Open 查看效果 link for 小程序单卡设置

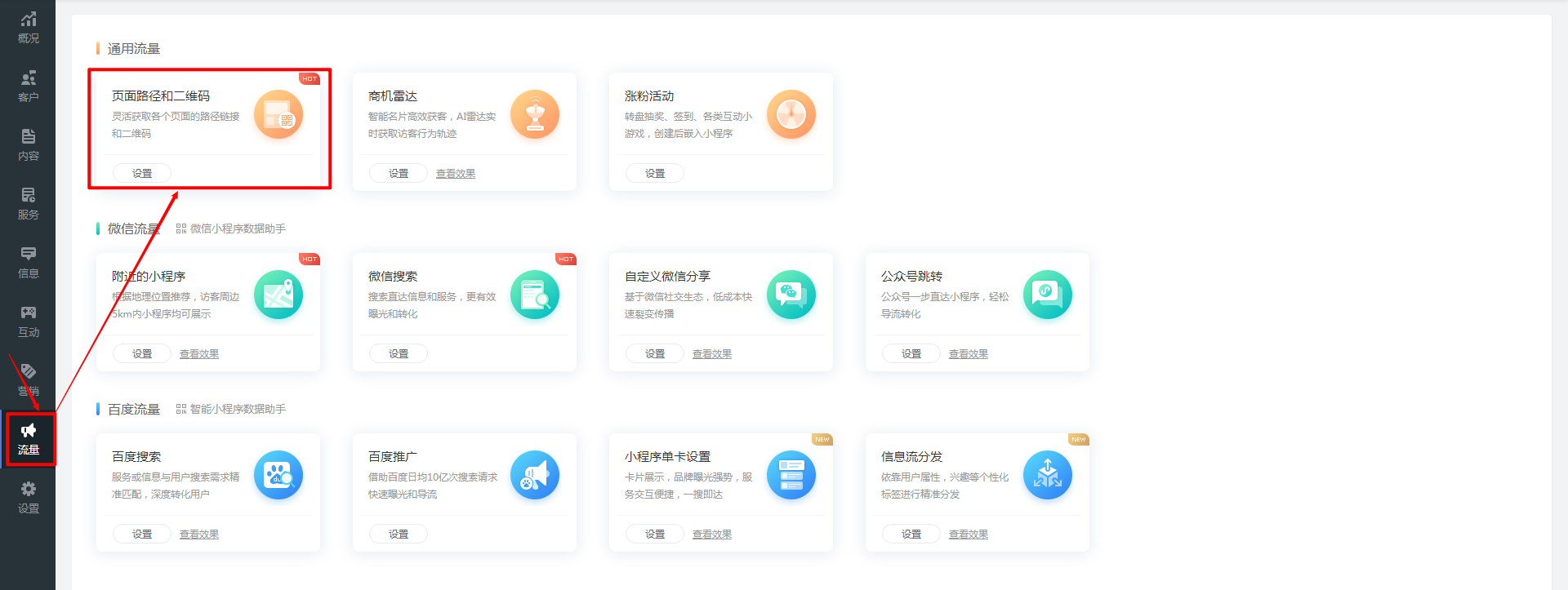(712, 535)
